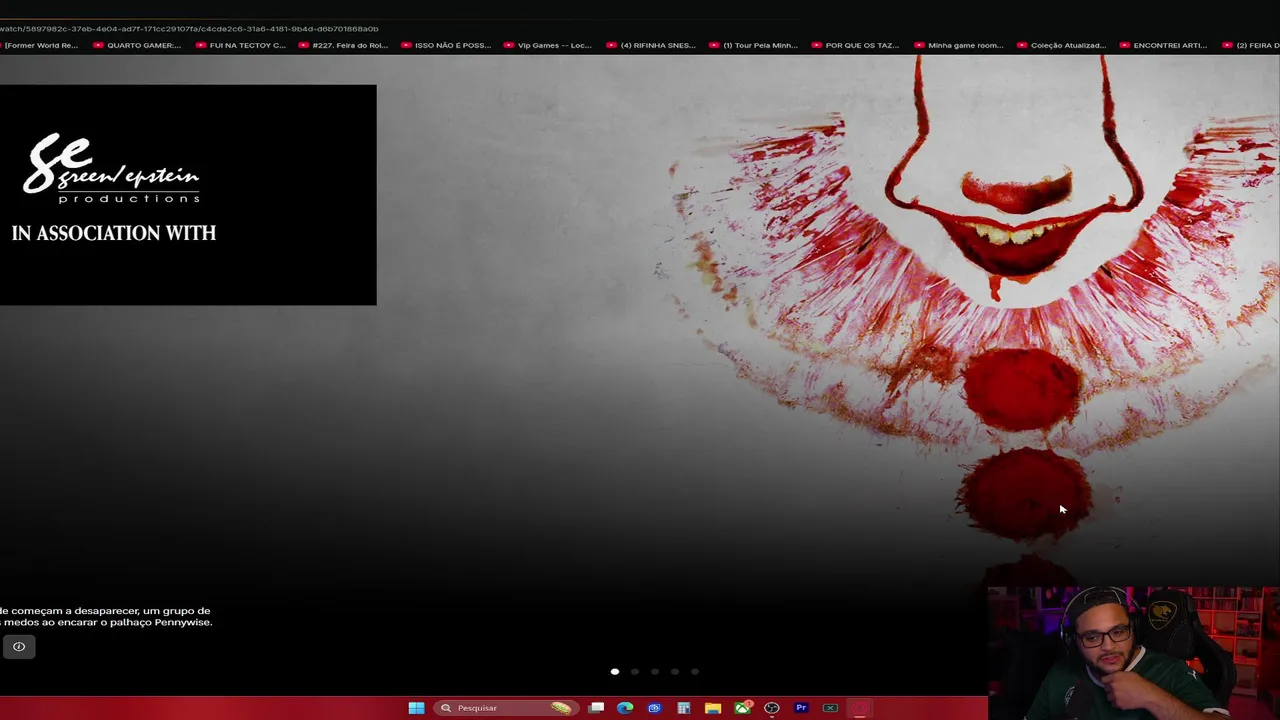
Task: Open the Xbox app with notification badge
Action: pos(742,708)
